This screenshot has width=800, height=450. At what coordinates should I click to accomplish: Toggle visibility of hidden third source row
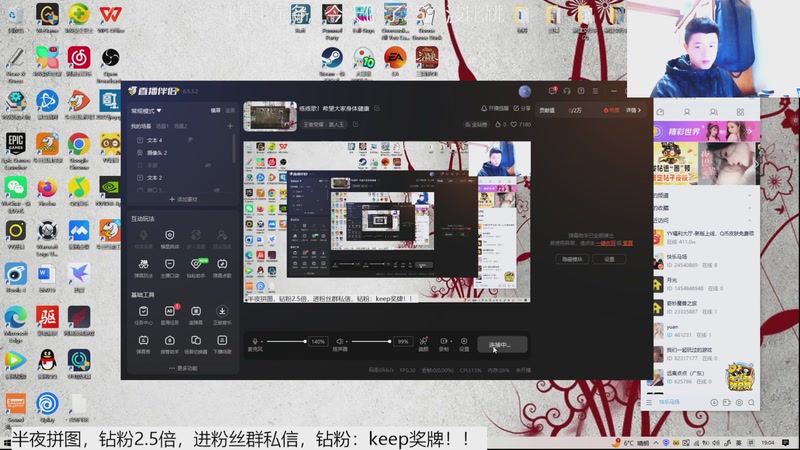click(x=208, y=165)
